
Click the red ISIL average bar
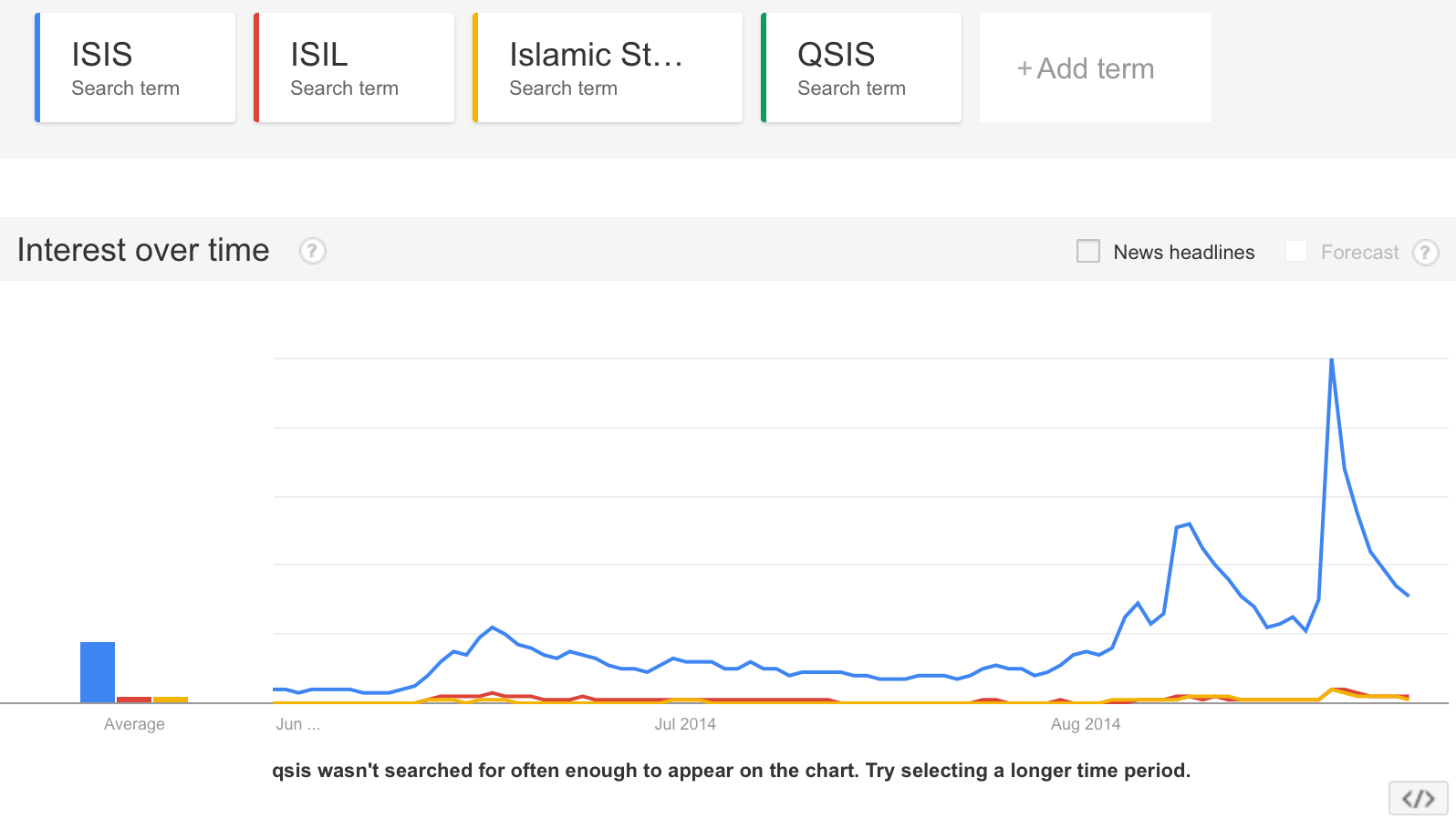pyautogui.click(x=134, y=700)
